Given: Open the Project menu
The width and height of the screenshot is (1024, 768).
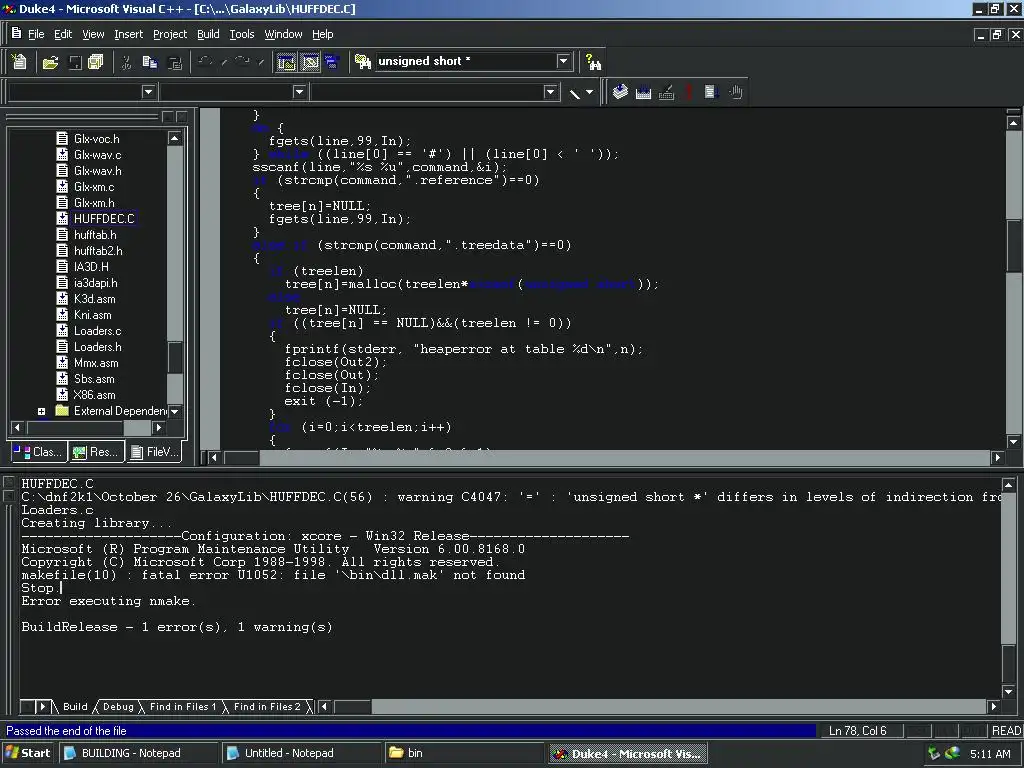Looking at the screenshot, I should [170, 34].
